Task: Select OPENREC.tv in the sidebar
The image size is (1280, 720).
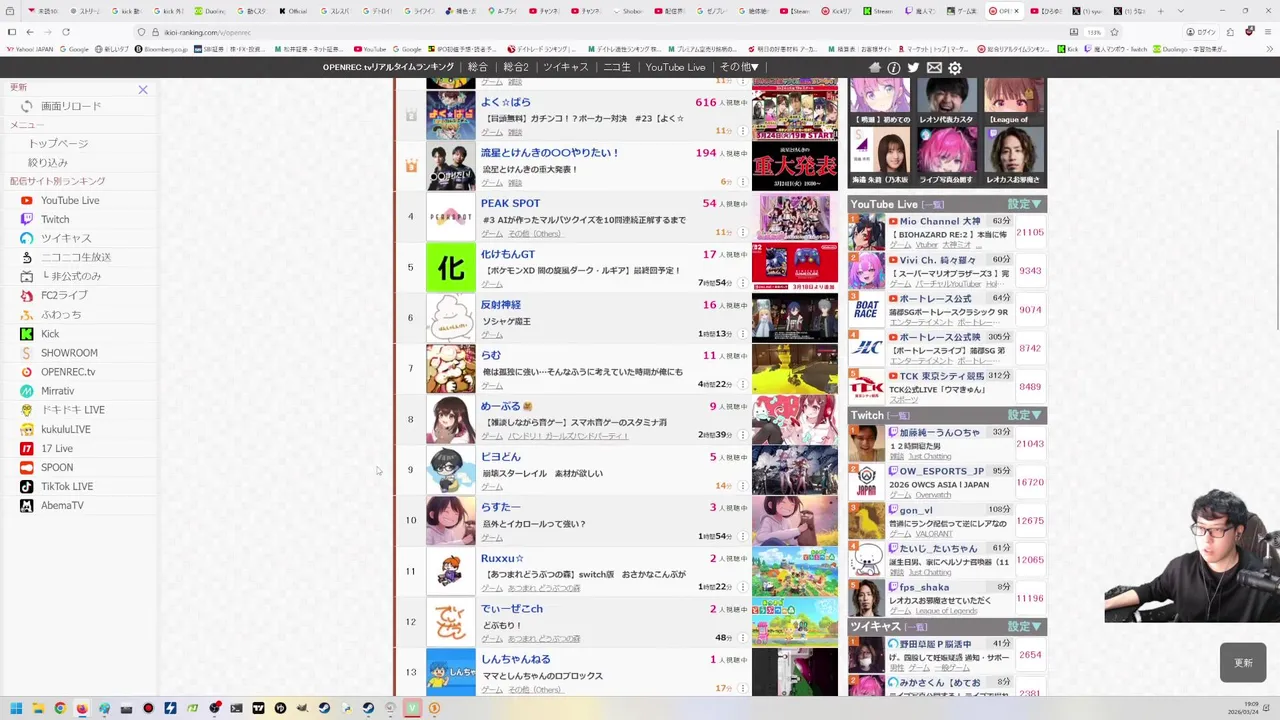Action: click(x=68, y=372)
